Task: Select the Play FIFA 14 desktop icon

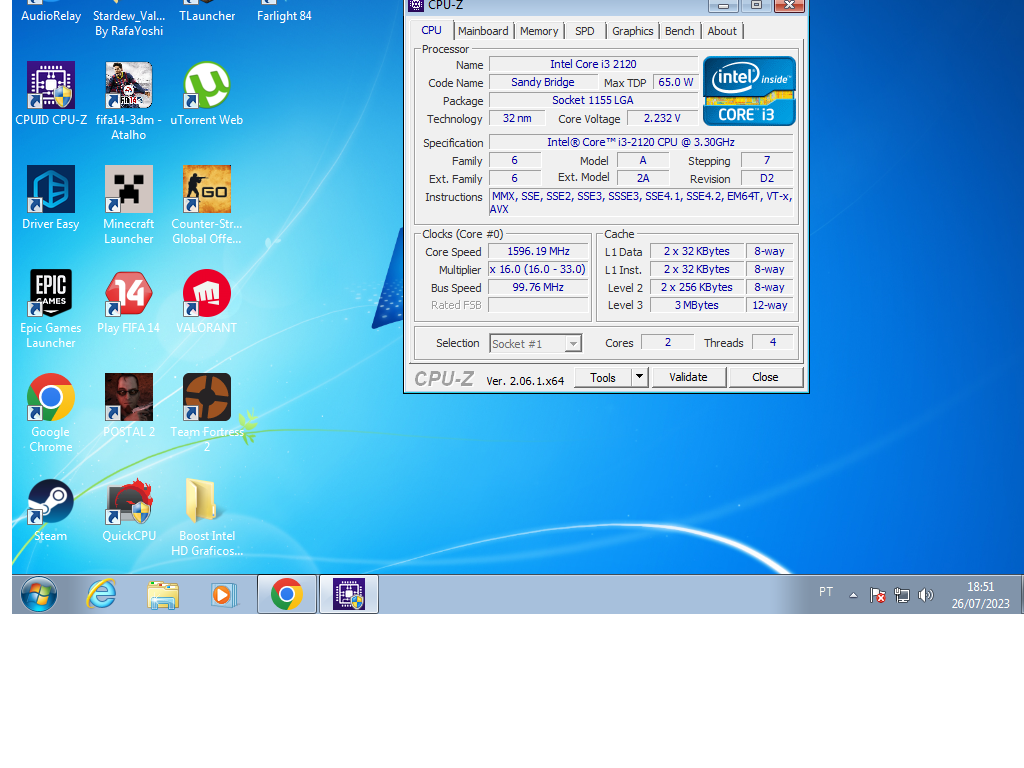Action: [x=129, y=301]
